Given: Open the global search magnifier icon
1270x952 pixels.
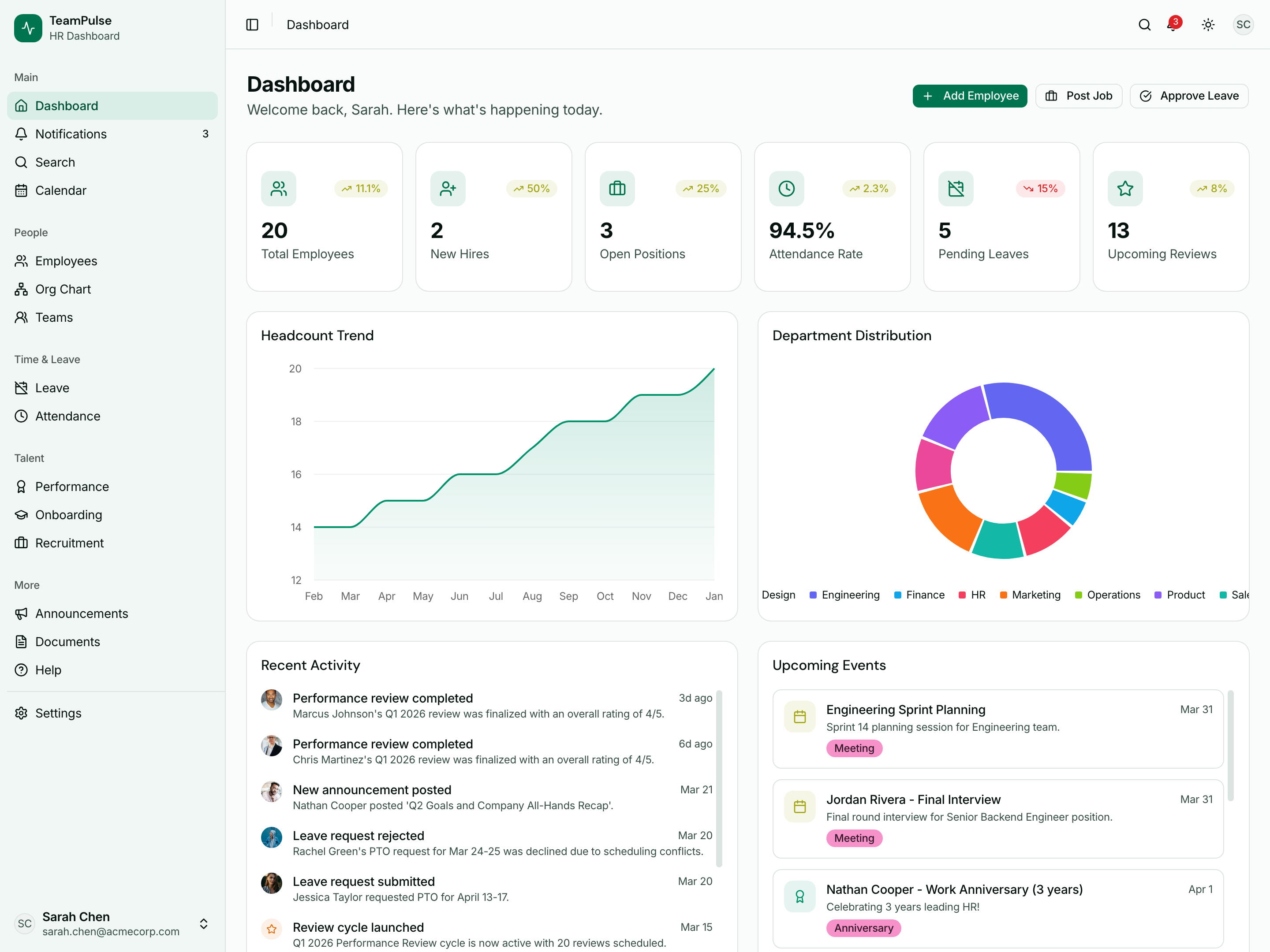Looking at the screenshot, I should click(1144, 25).
